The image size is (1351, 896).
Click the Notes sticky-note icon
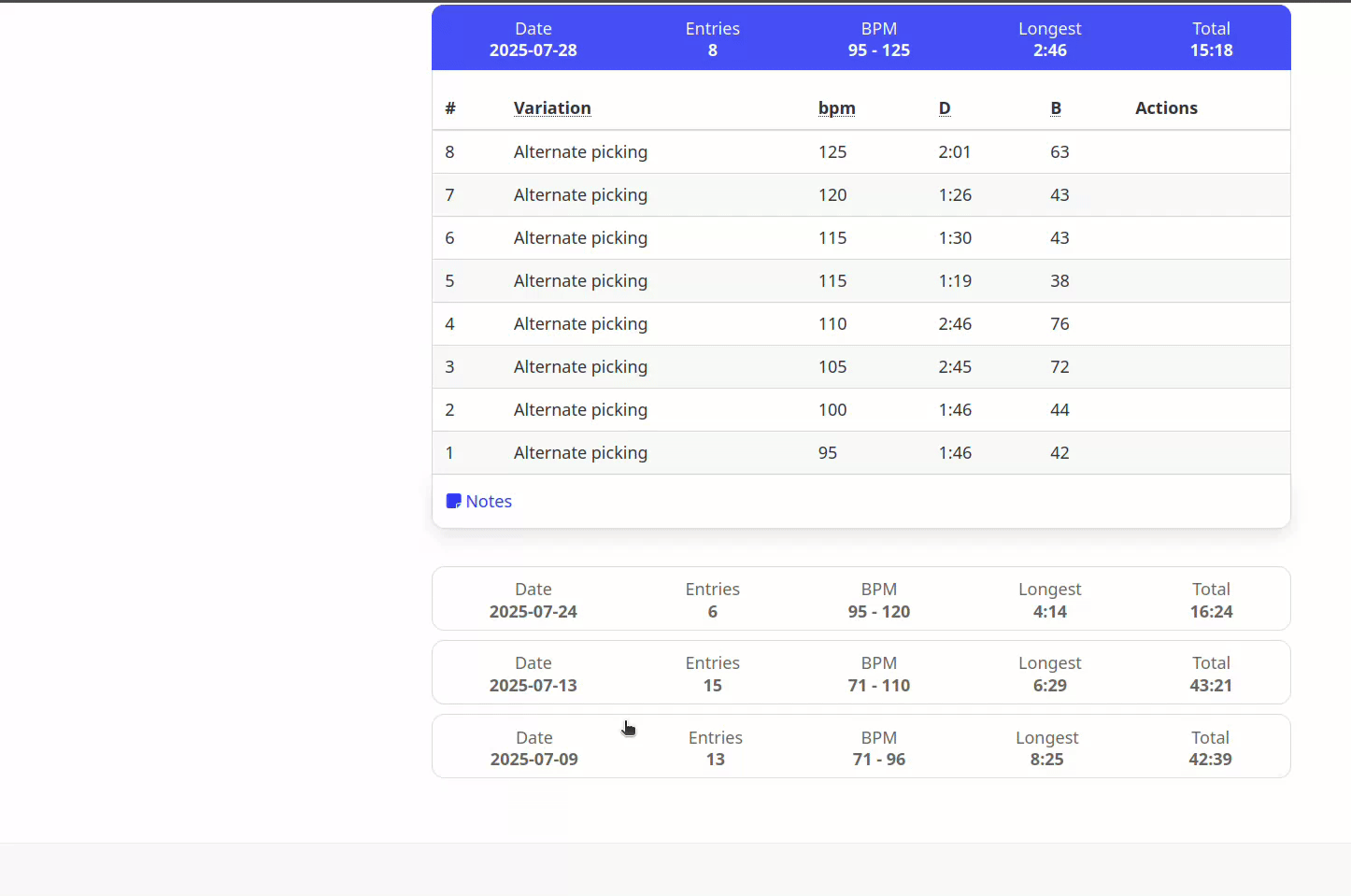453,501
